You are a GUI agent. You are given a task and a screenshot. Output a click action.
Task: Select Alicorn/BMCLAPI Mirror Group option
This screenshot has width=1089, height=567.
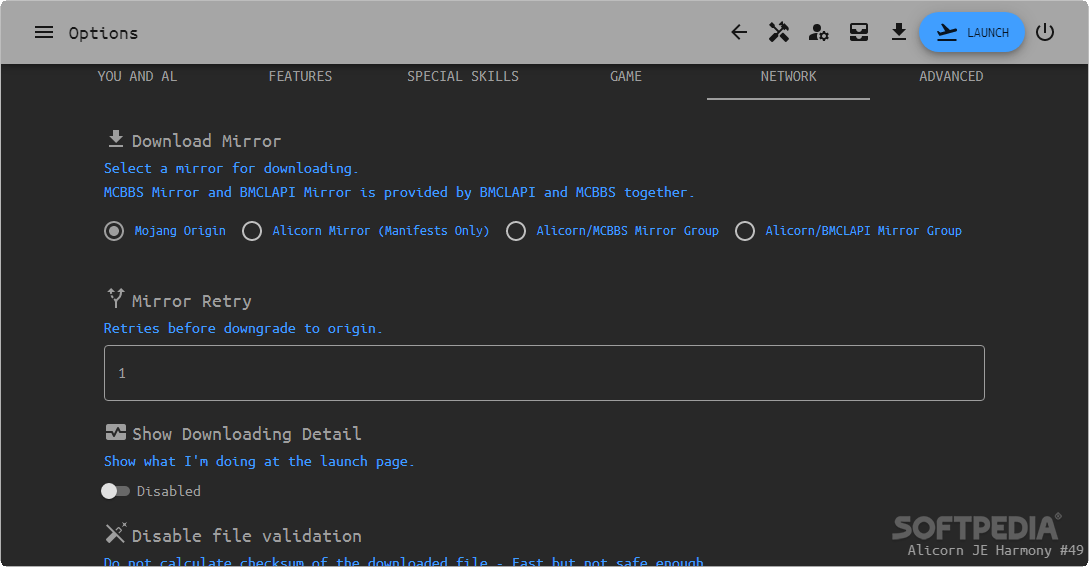click(745, 231)
